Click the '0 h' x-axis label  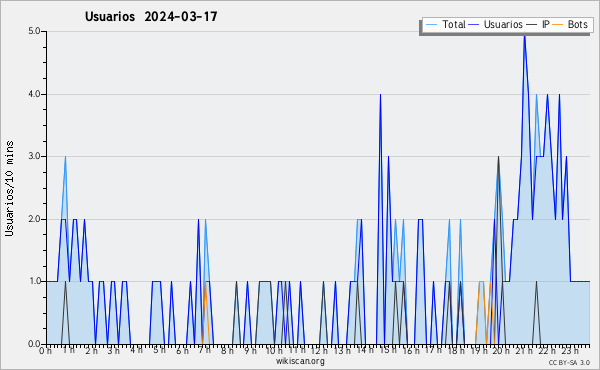coord(45,351)
